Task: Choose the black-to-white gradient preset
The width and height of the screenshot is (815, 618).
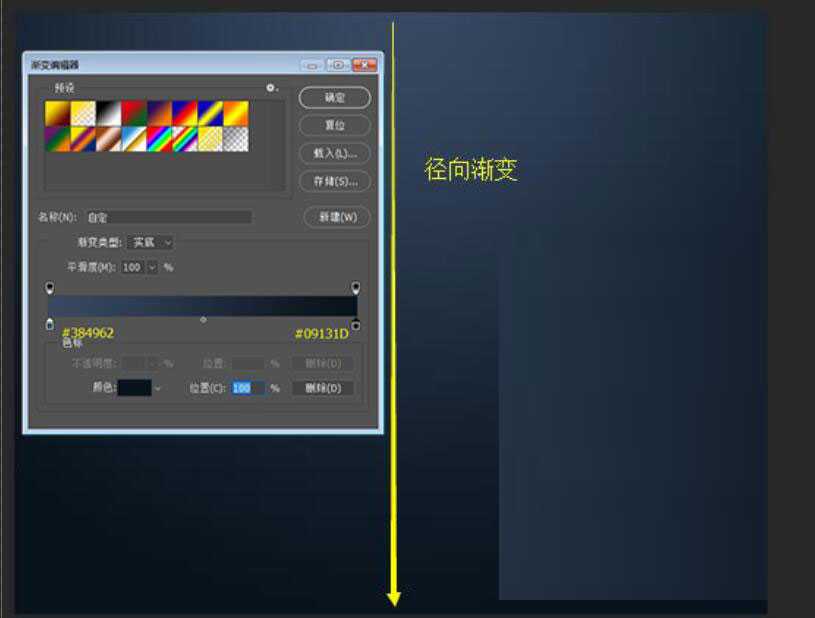Action: pos(108,113)
